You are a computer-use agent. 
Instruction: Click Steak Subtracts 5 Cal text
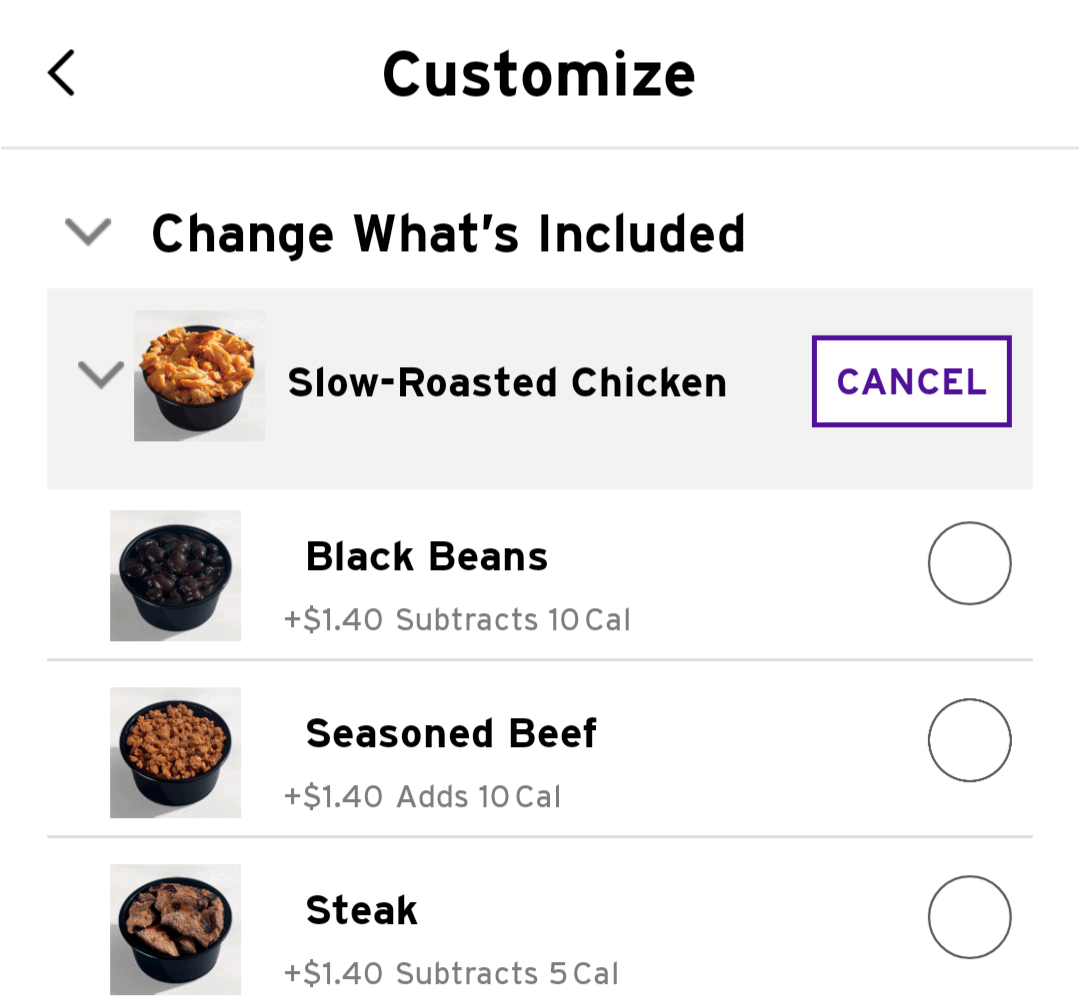point(507,973)
